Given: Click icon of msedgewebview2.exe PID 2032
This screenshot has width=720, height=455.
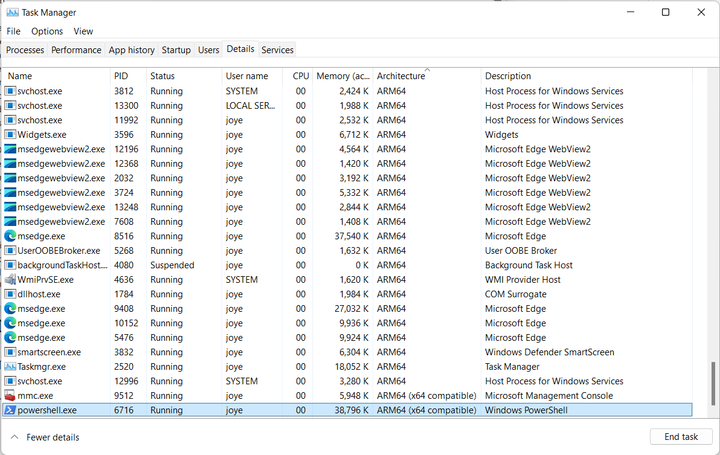Looking at the screenshot, I should pos(10,178).
